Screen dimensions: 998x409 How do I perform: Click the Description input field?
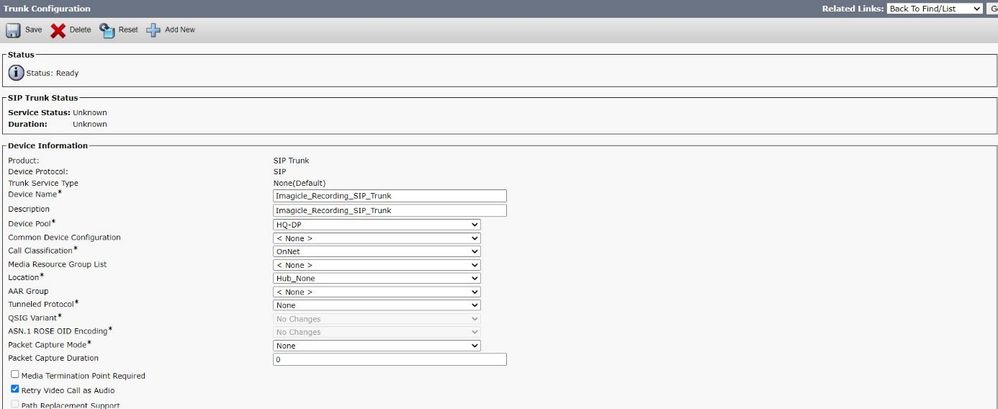(x=390, y=210)
